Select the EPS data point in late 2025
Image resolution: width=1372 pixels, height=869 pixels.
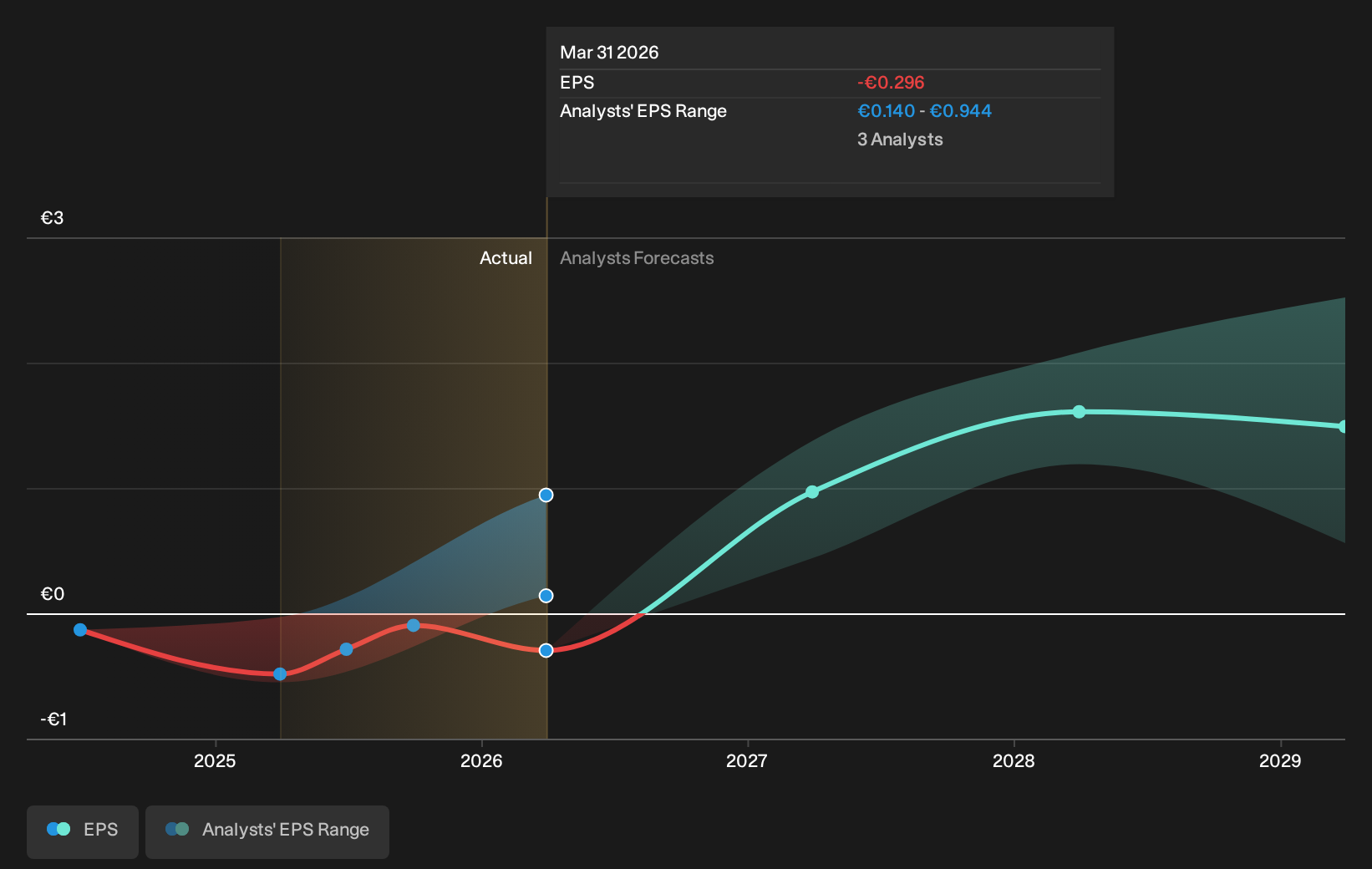tap(413, 625)
